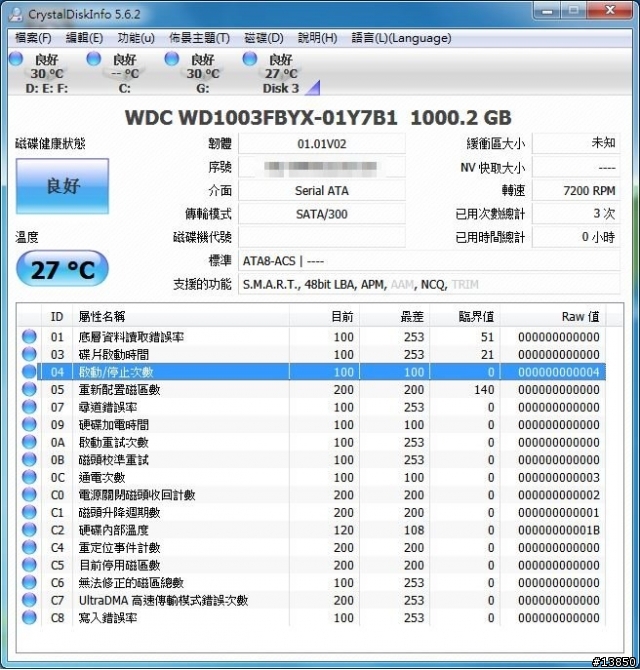Select the 底層資料讀取錯誤率 attribute name

tap(131, 337)
